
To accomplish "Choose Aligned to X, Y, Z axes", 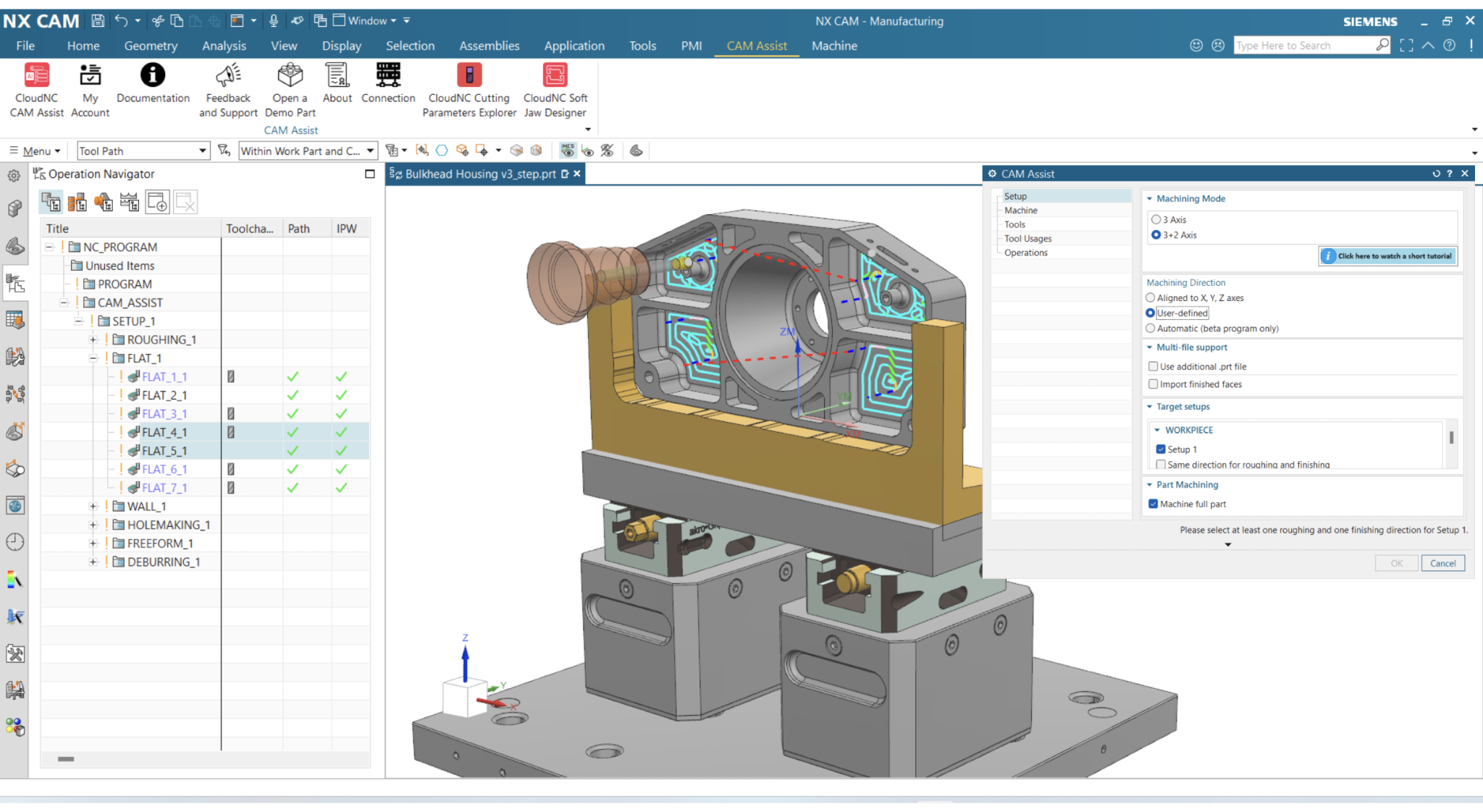I will click(x=1150, y=297).
